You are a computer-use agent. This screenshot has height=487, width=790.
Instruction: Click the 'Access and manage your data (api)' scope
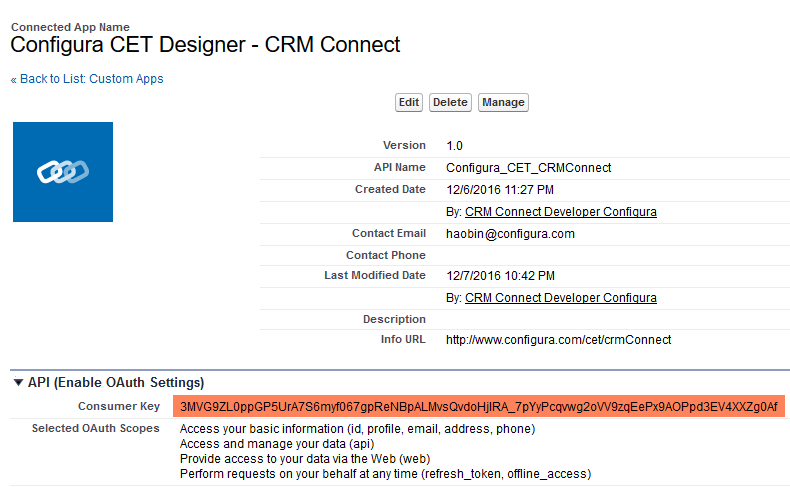[x=277, y=444]
